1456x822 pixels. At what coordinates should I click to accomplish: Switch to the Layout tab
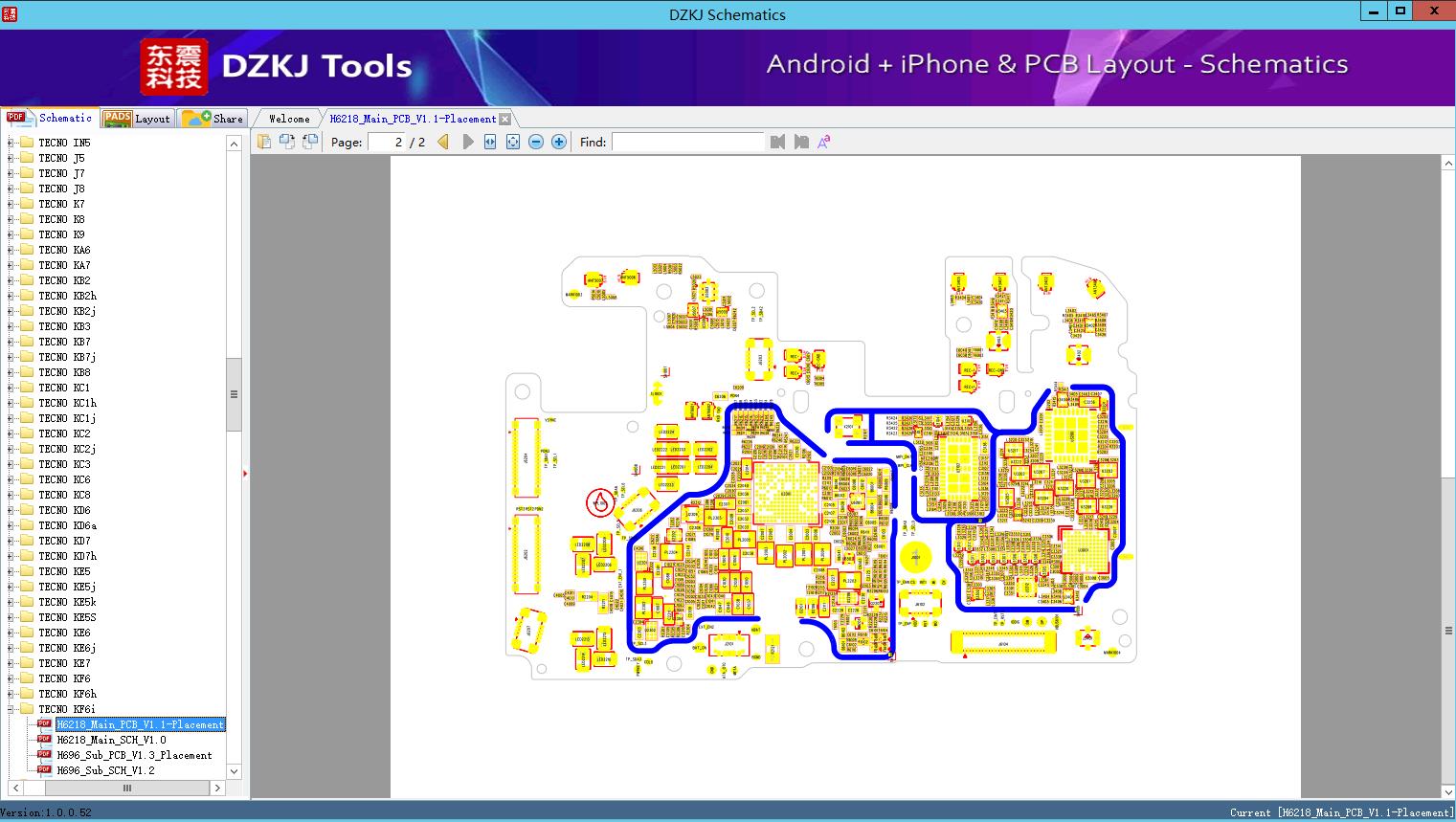137,118
